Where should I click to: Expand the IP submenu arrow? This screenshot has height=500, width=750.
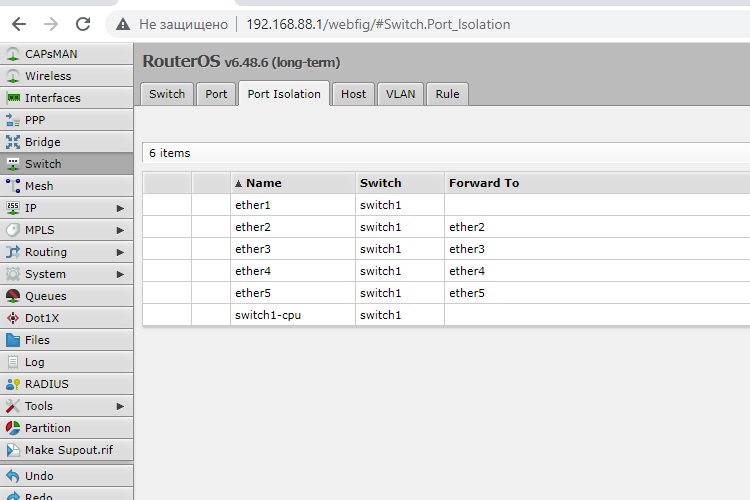click(120, 208)
